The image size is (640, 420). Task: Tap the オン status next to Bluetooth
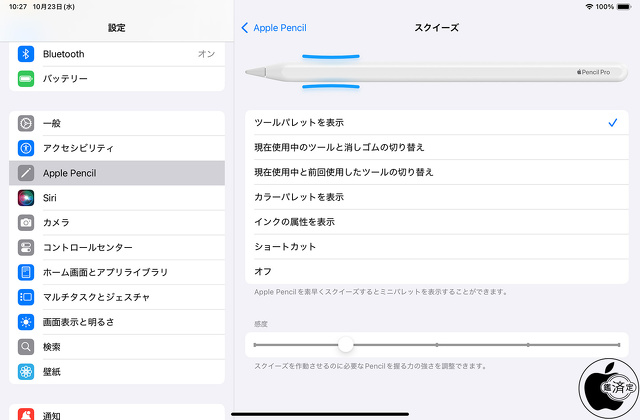coord(207,54)
